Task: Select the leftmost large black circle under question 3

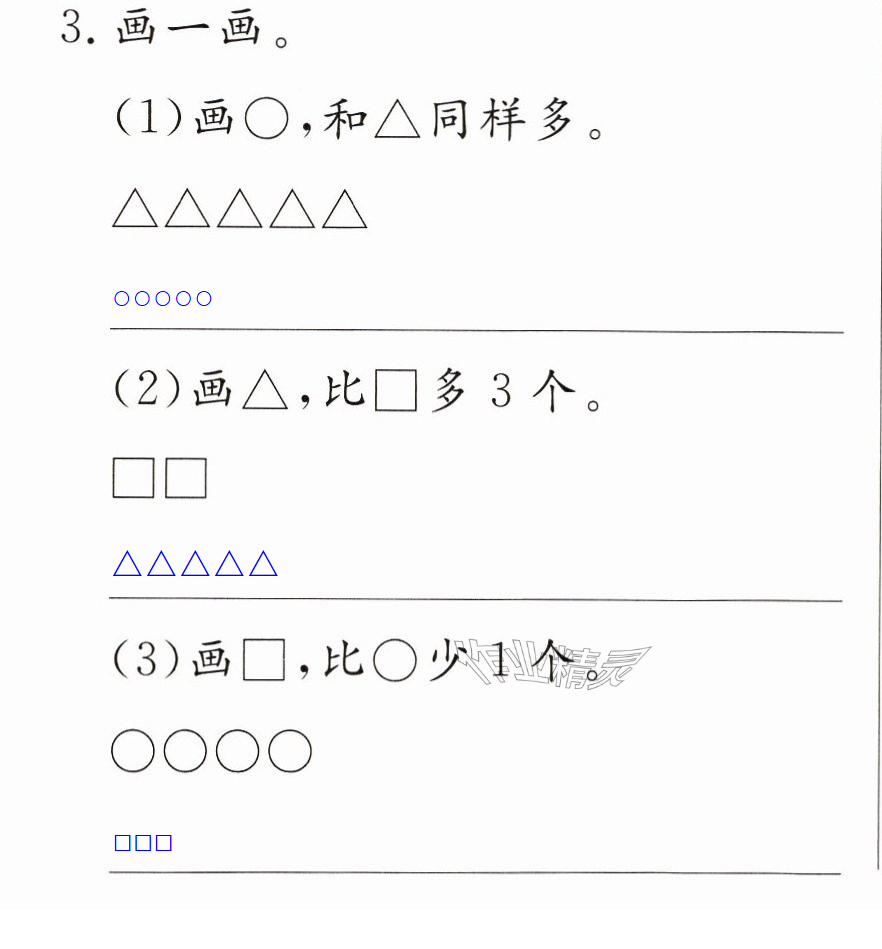Action: coord(133,750)
